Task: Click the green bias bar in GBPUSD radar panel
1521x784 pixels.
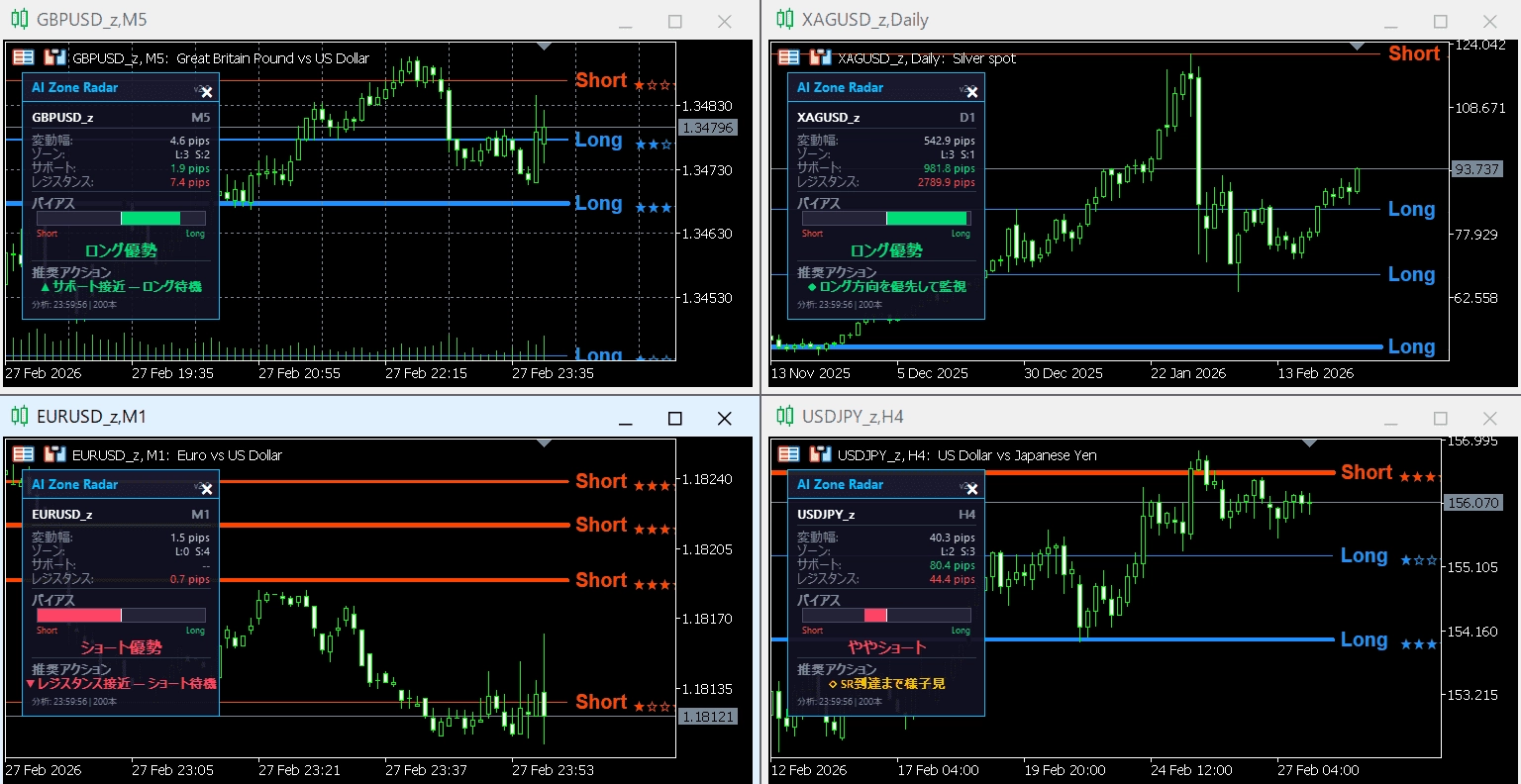Action: (151, 219)
